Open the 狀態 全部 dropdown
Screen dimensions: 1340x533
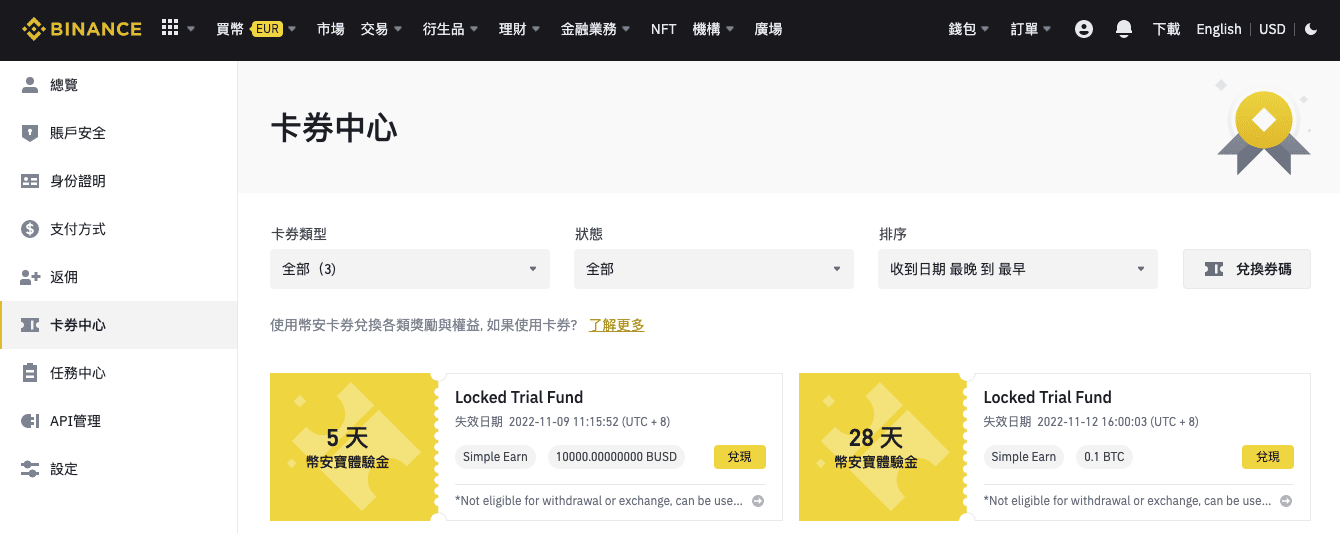714,269
